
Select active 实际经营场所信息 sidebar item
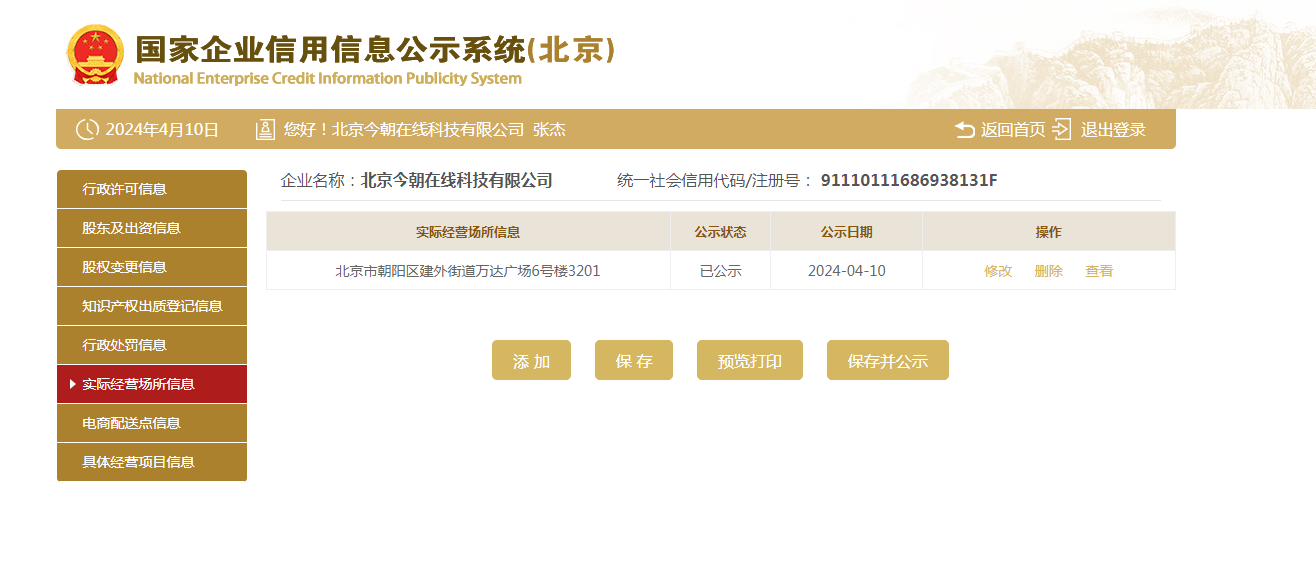click(152, 384)
